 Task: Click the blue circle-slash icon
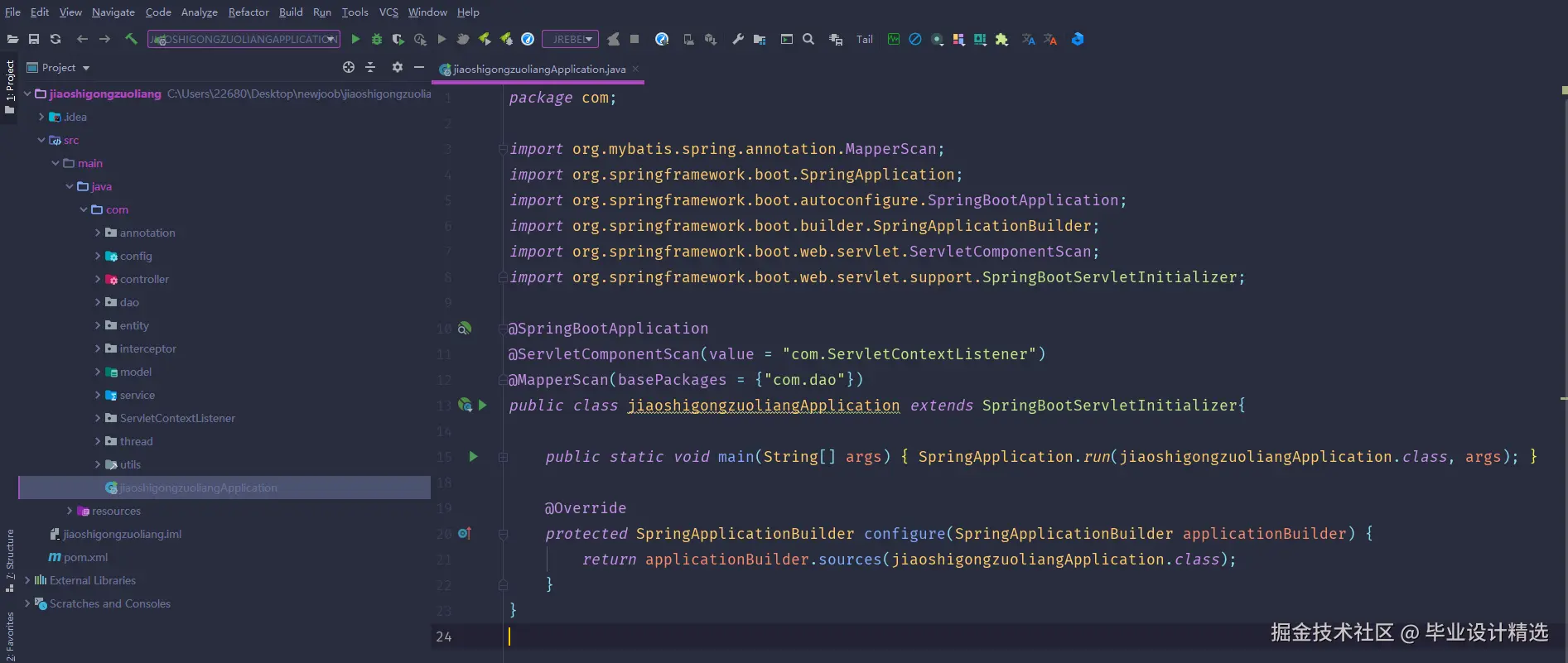coord(915,39)
